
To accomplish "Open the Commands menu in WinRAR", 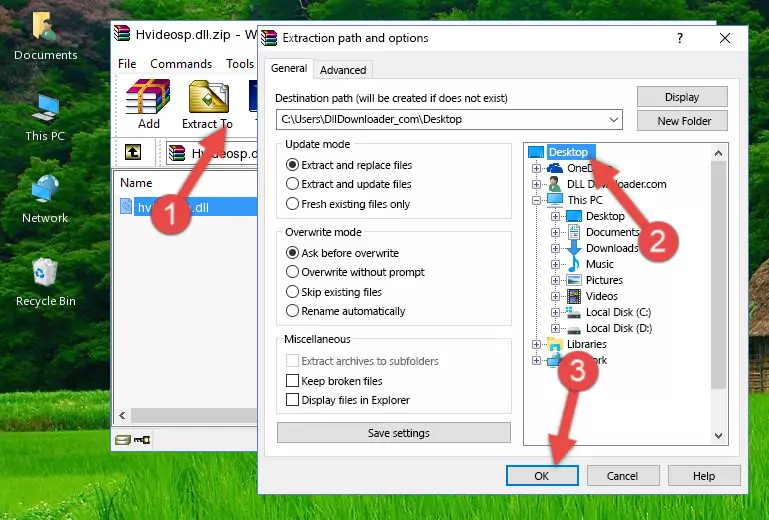I will [181, 64].
